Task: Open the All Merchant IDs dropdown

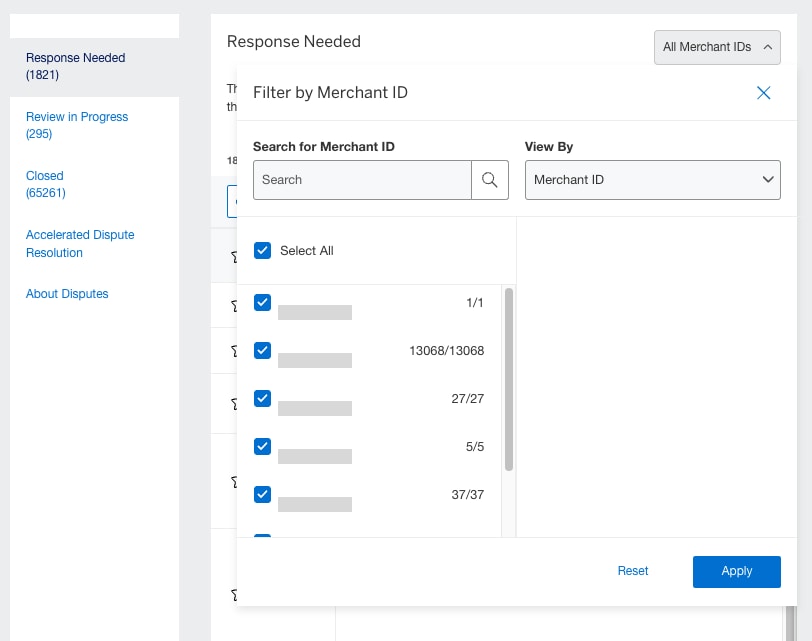Action: point(717,47)
